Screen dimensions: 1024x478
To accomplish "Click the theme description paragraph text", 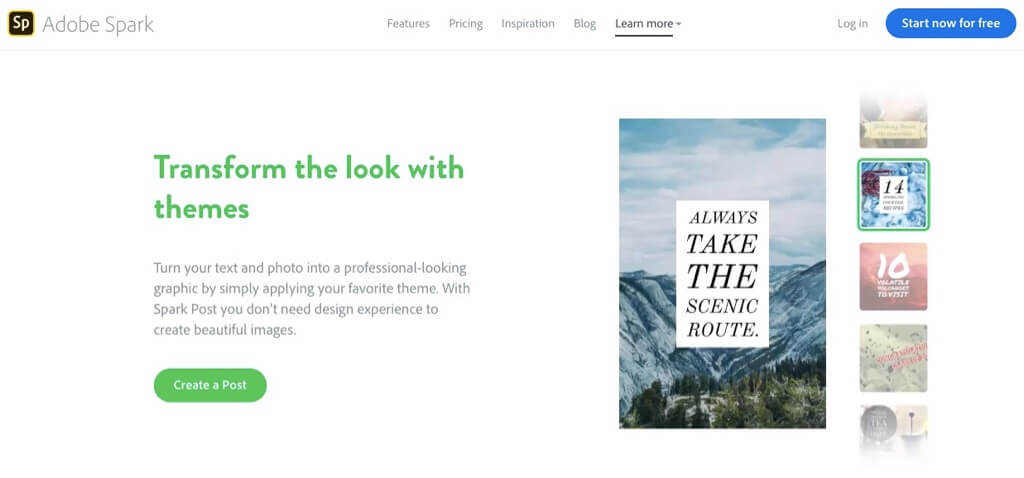I will (x=311, y=299).
